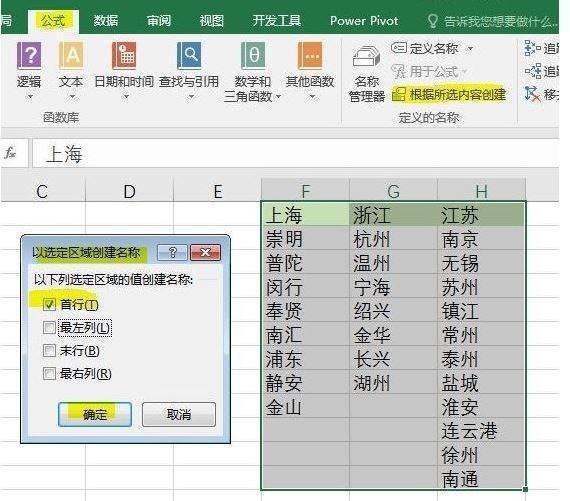Close the 以选定区域创建名称 dialog
Viewport: 570px width, 501px height.
(x=205, y=252)
